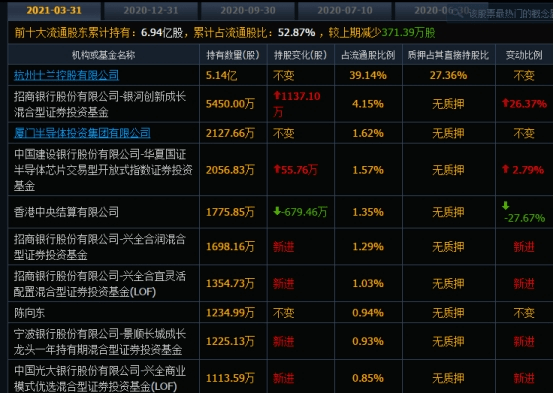Image resolution: width=554 pixels, height=394 pixels.
Task: Select the 4.15% ratio cell
Action: point(368,104)
